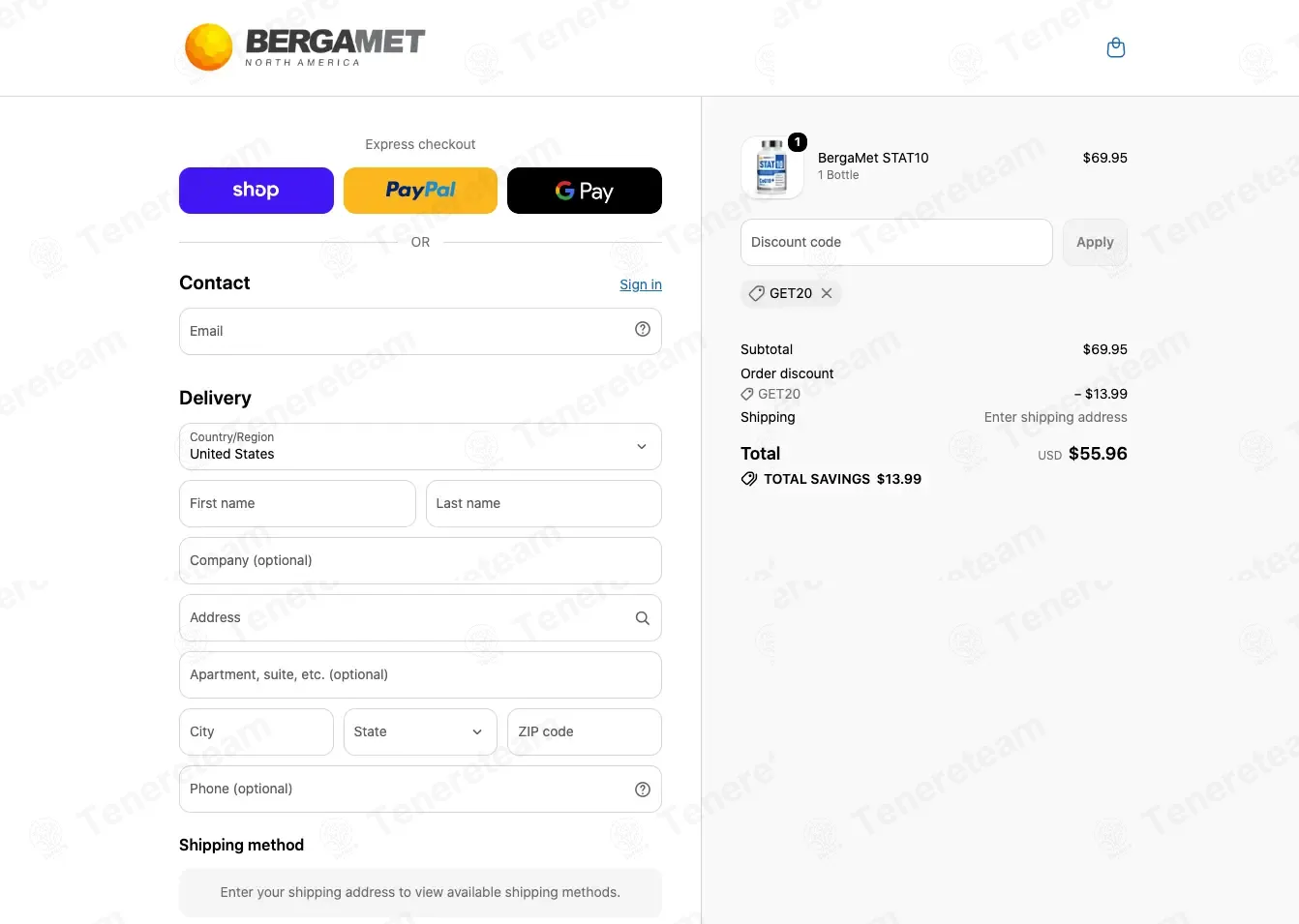The width and height of the screenshot is (1299, 924).
Task: Apply the discount code
Action: coord(1095,242)
